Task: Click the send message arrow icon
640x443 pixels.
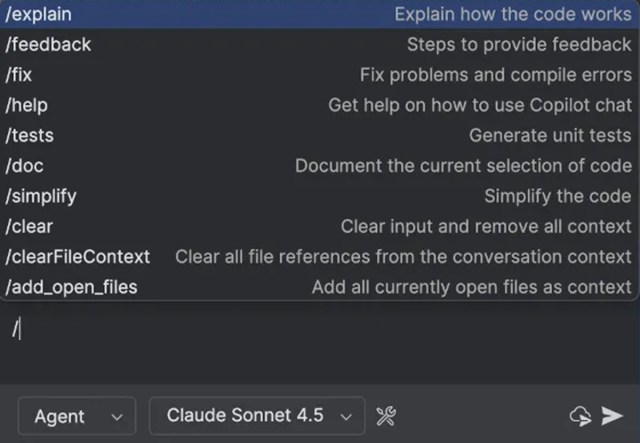Action: (612, 416)
